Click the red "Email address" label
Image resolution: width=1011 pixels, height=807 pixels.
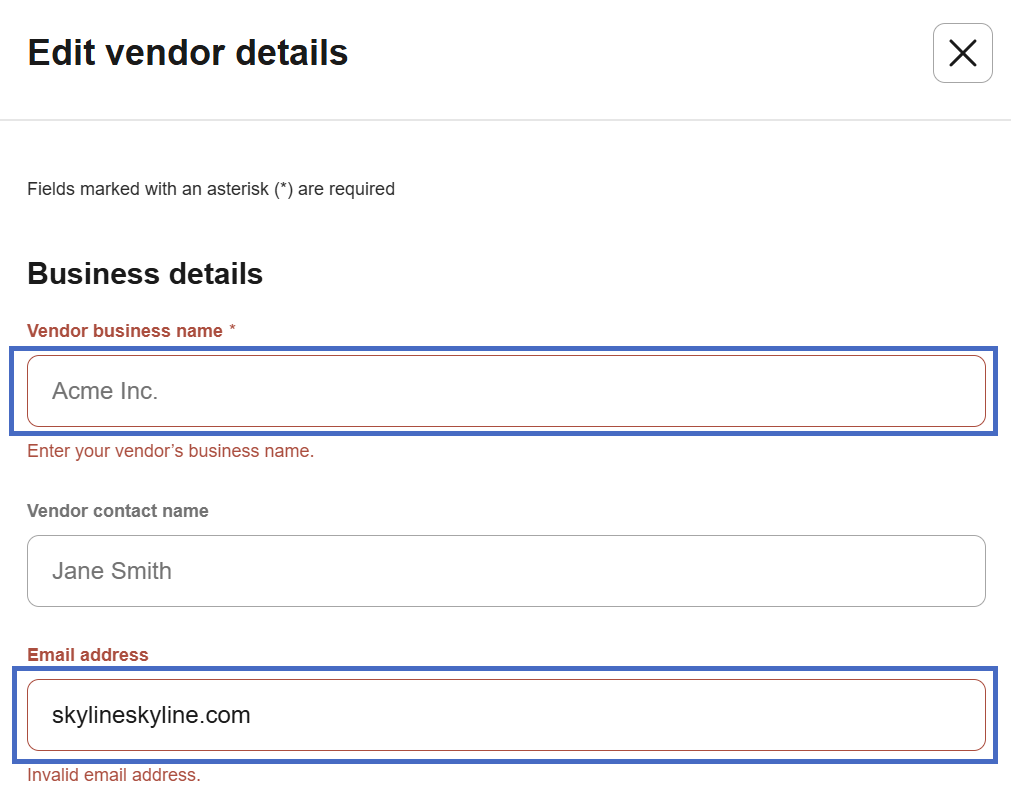click(x=88, y=655)
